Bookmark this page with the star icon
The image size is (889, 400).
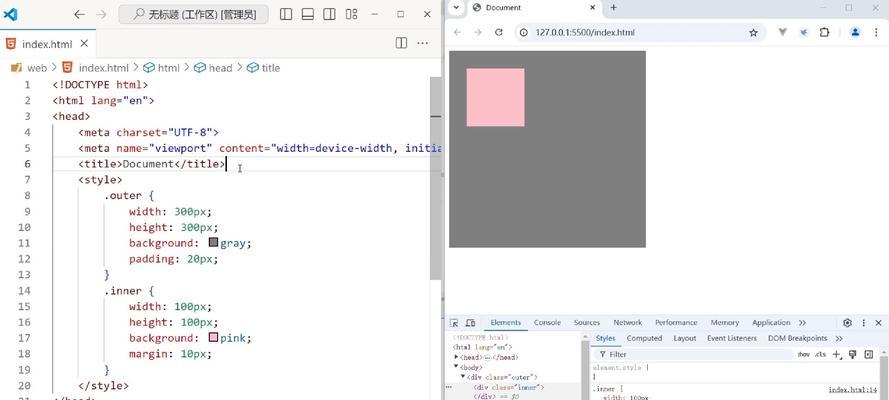753,33
